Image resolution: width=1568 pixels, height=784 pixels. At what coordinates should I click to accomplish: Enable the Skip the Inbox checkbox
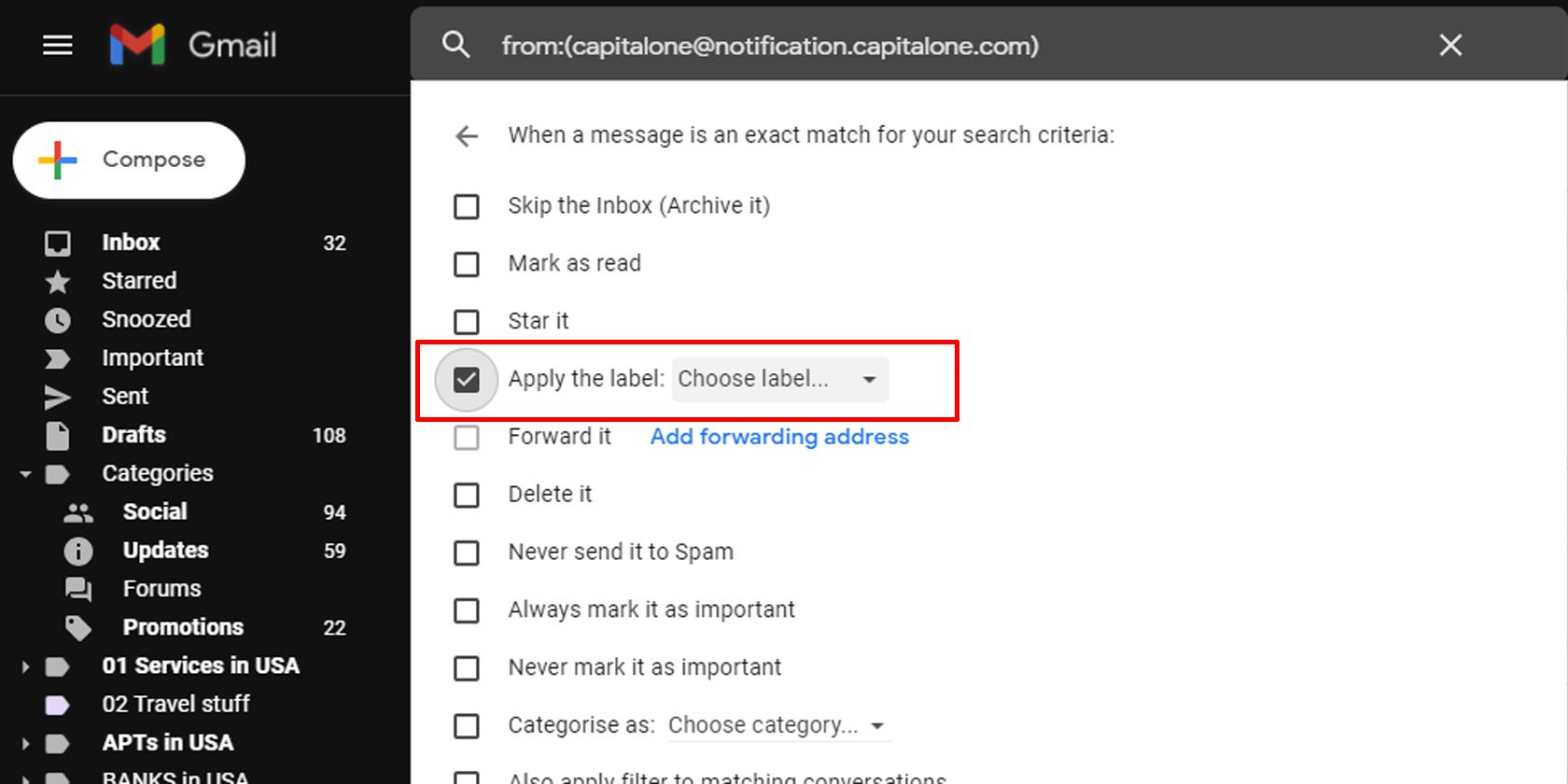coord(466,206)
